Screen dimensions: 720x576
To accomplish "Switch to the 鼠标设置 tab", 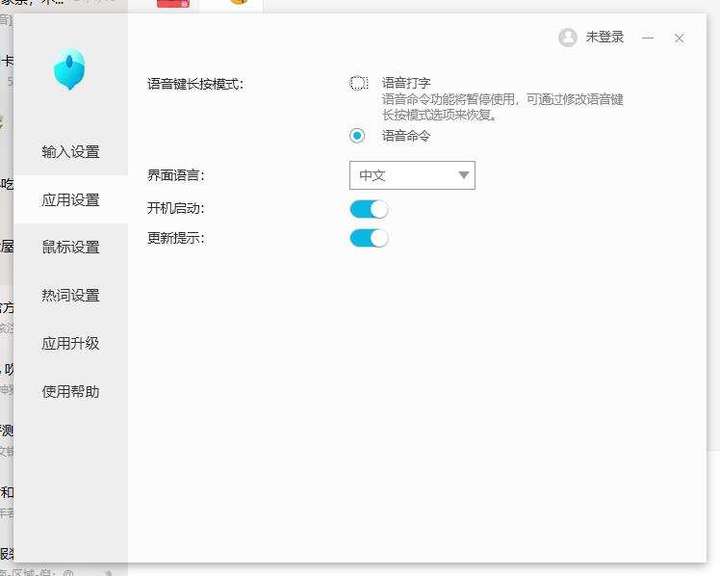I will 71,247.
